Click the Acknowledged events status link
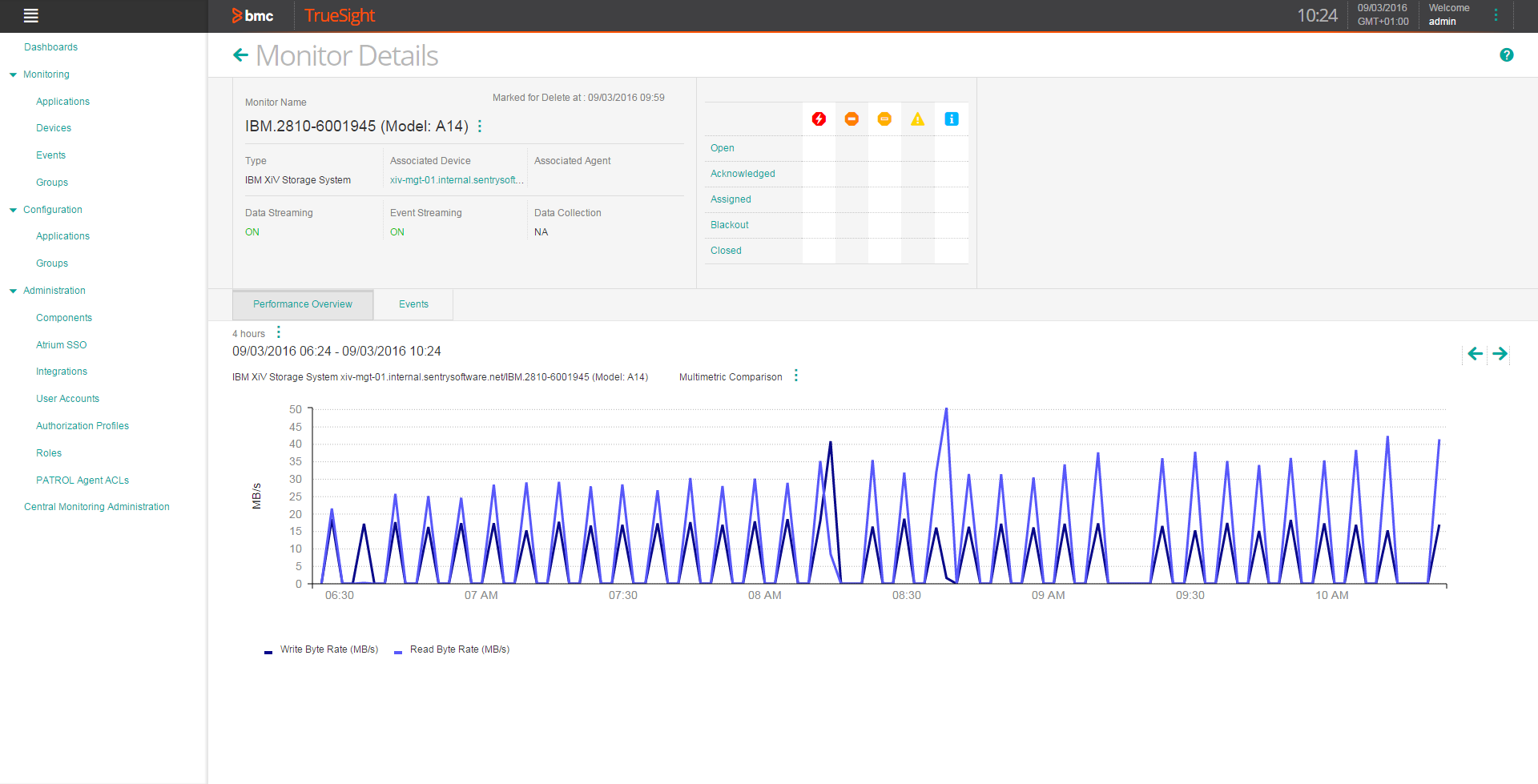 click(743, 174)
